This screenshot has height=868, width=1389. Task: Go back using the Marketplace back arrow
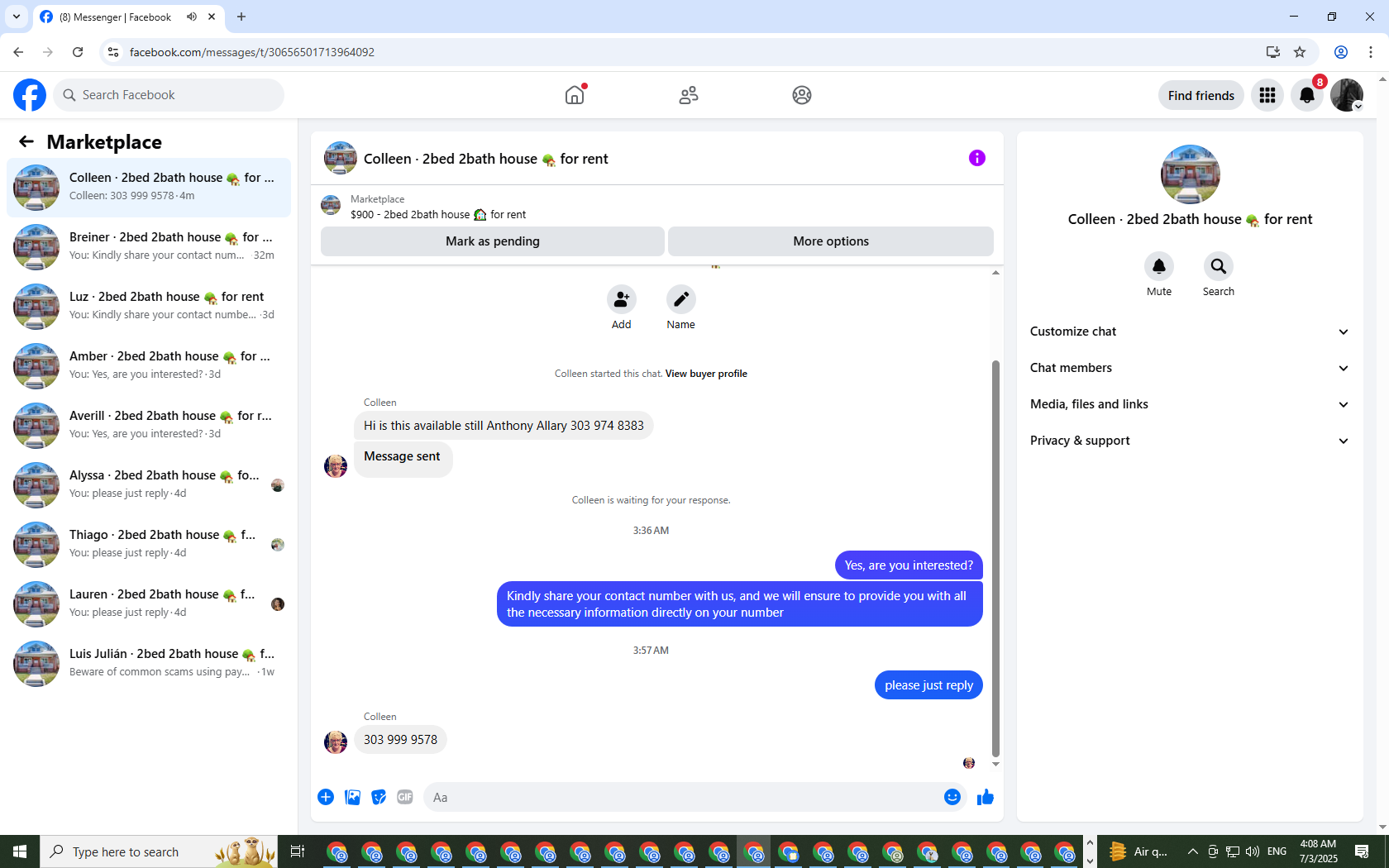(26, 141)
